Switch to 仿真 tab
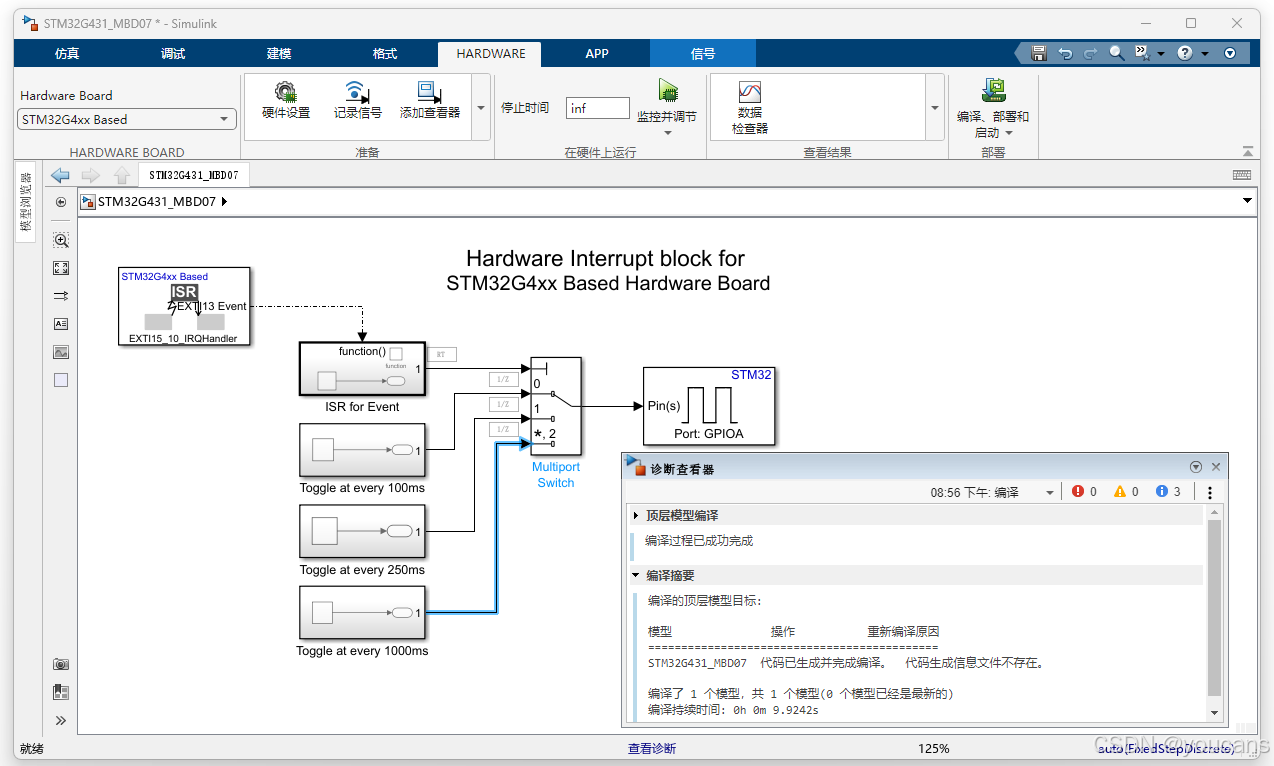The height and width of the screenshot is (766, 1274). pyautogui.click(x=67, y=54)
